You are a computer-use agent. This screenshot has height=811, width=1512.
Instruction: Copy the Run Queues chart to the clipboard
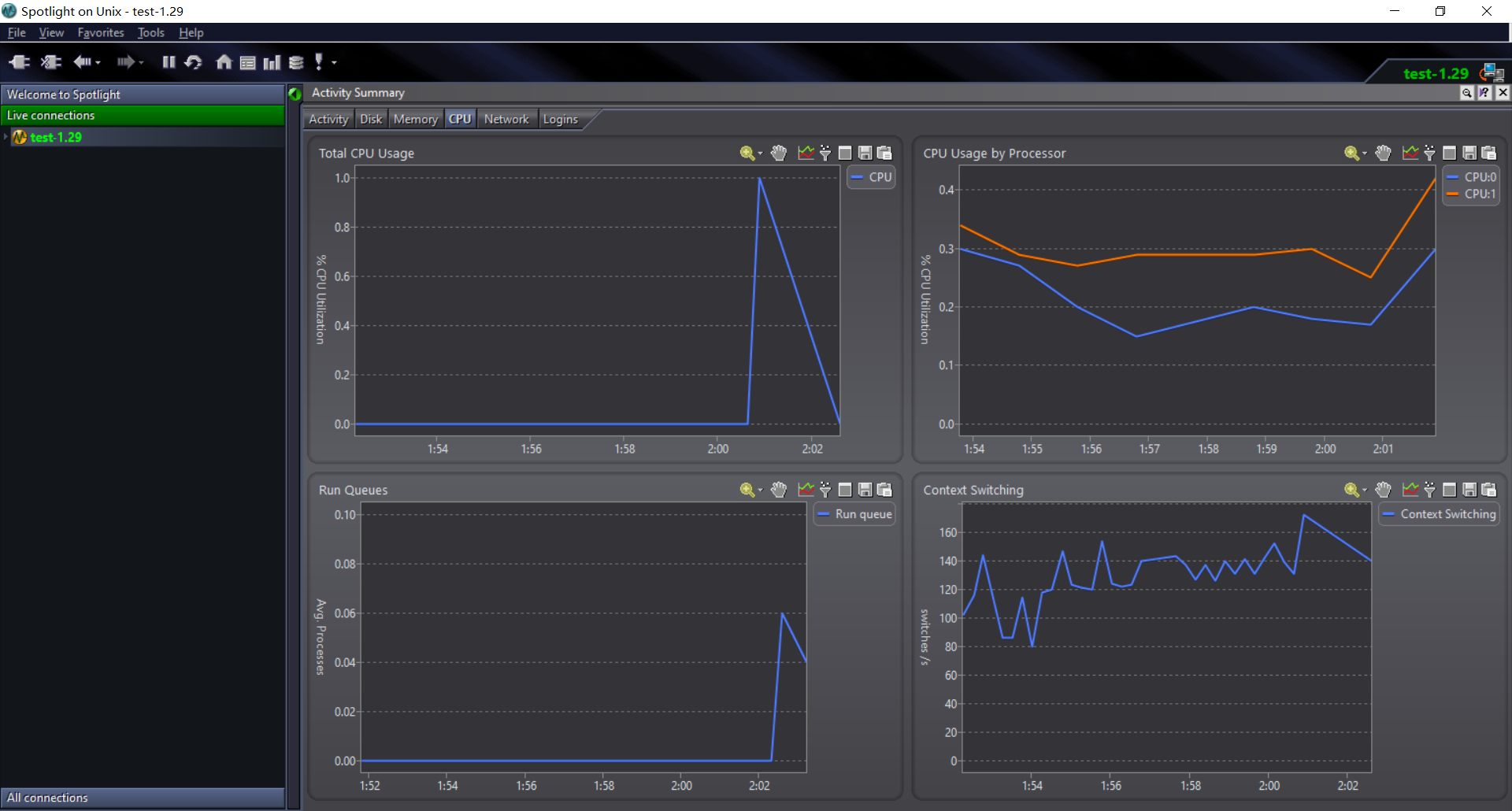[884, 490]
